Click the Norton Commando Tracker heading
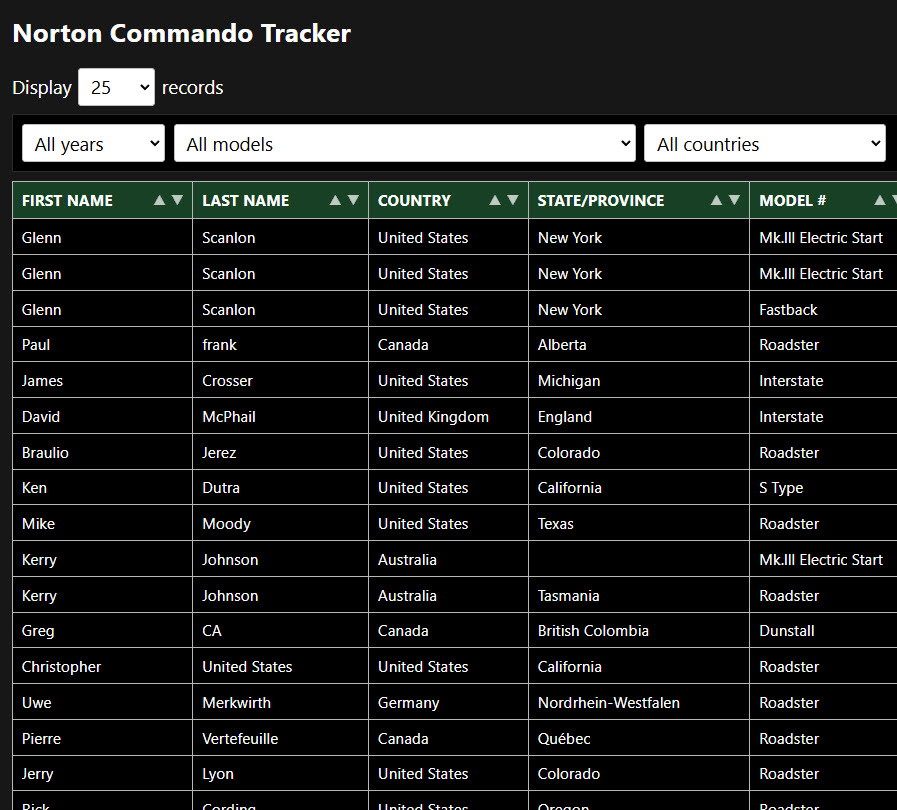Image resolution: width=897 pixels, height=810 pixels. (181, 33)
